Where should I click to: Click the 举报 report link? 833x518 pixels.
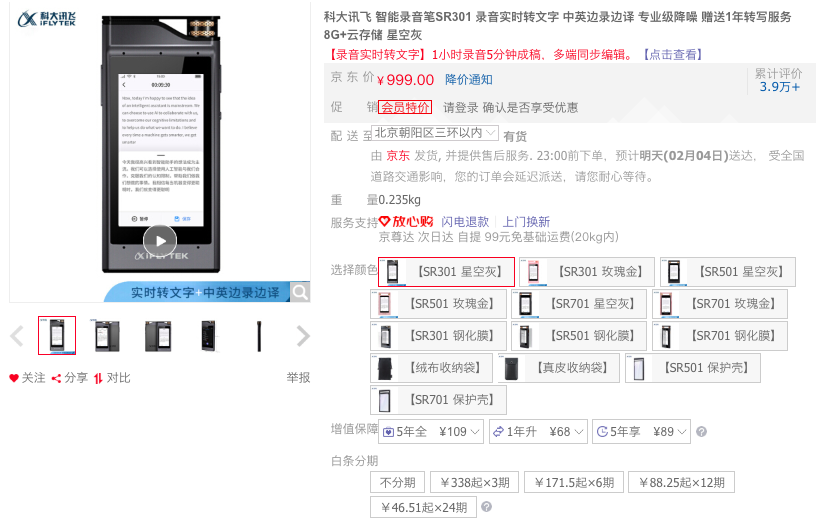(x=298, y=378)
